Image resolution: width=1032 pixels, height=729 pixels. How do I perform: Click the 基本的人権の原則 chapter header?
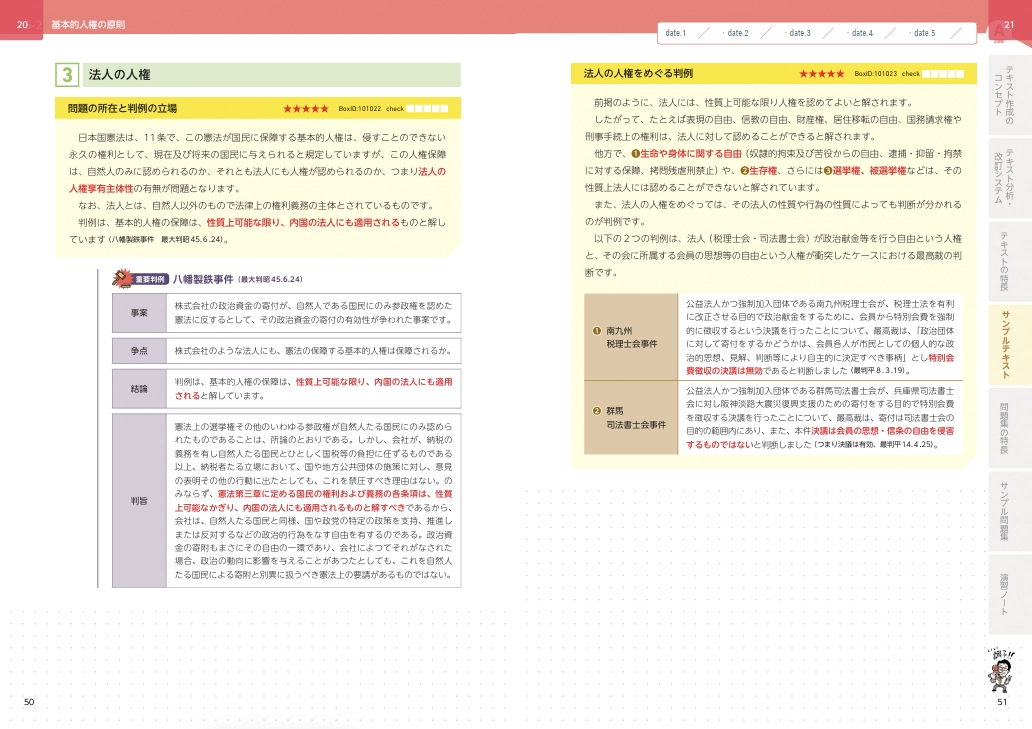click(88, 25)
